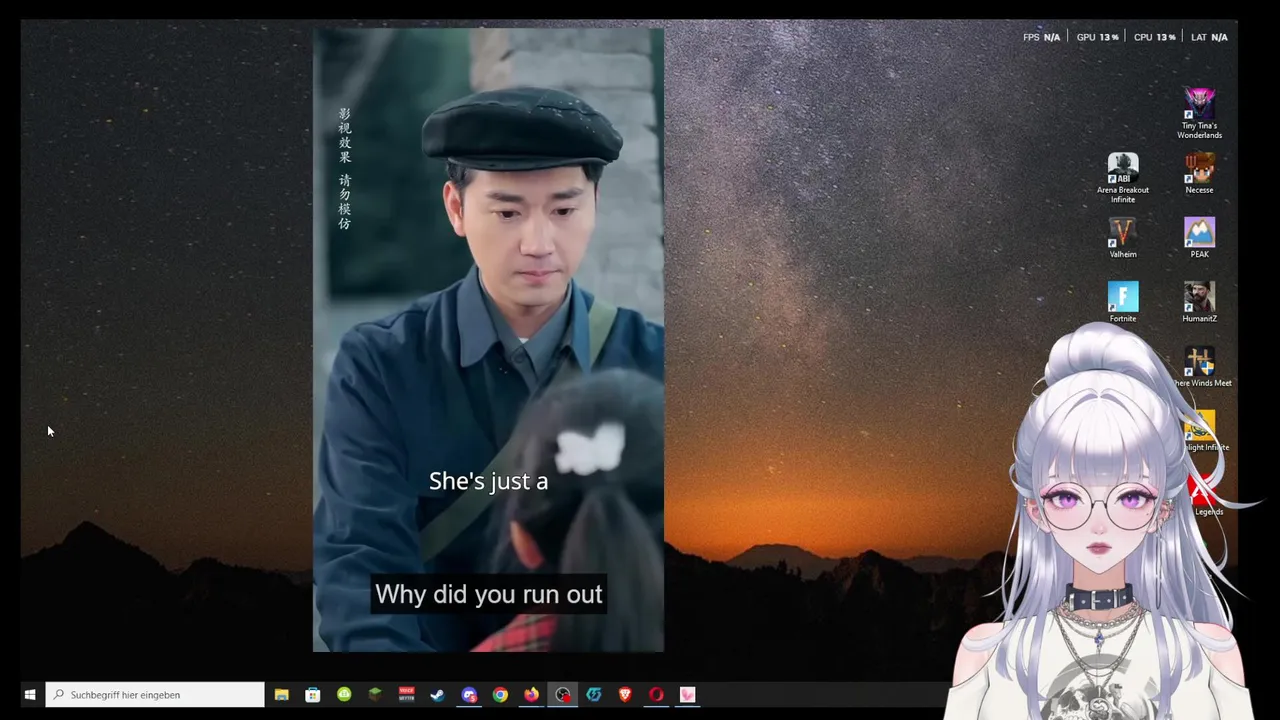The height and width of the screenshot is (720, 1280).
Task: Click the 'She's just a' caption text
Action: 488,481
